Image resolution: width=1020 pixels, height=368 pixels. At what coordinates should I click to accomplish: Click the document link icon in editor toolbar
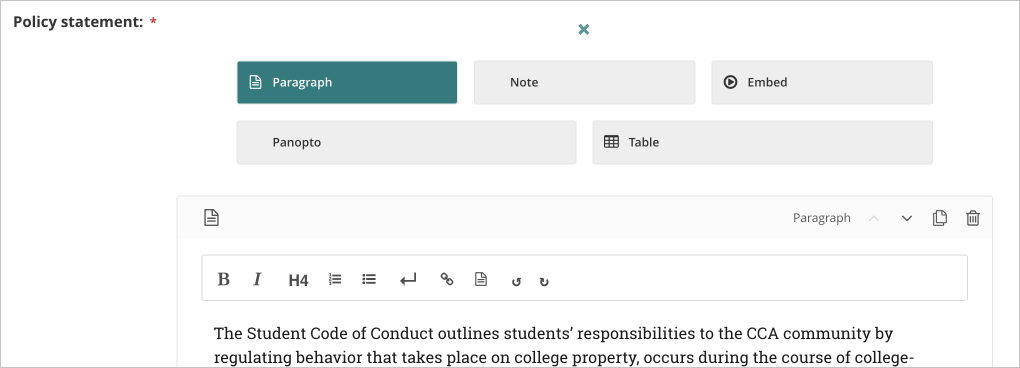point(481,280)
